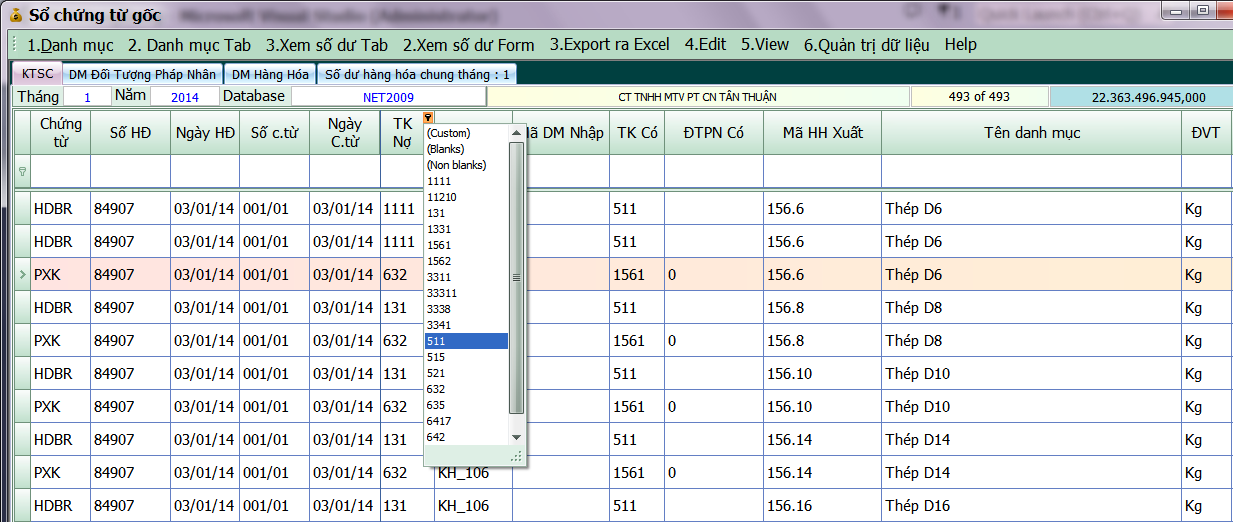Choose 3311 in the filter list
The width and height of the screenshot is (1234, 525).
[467, 277]
